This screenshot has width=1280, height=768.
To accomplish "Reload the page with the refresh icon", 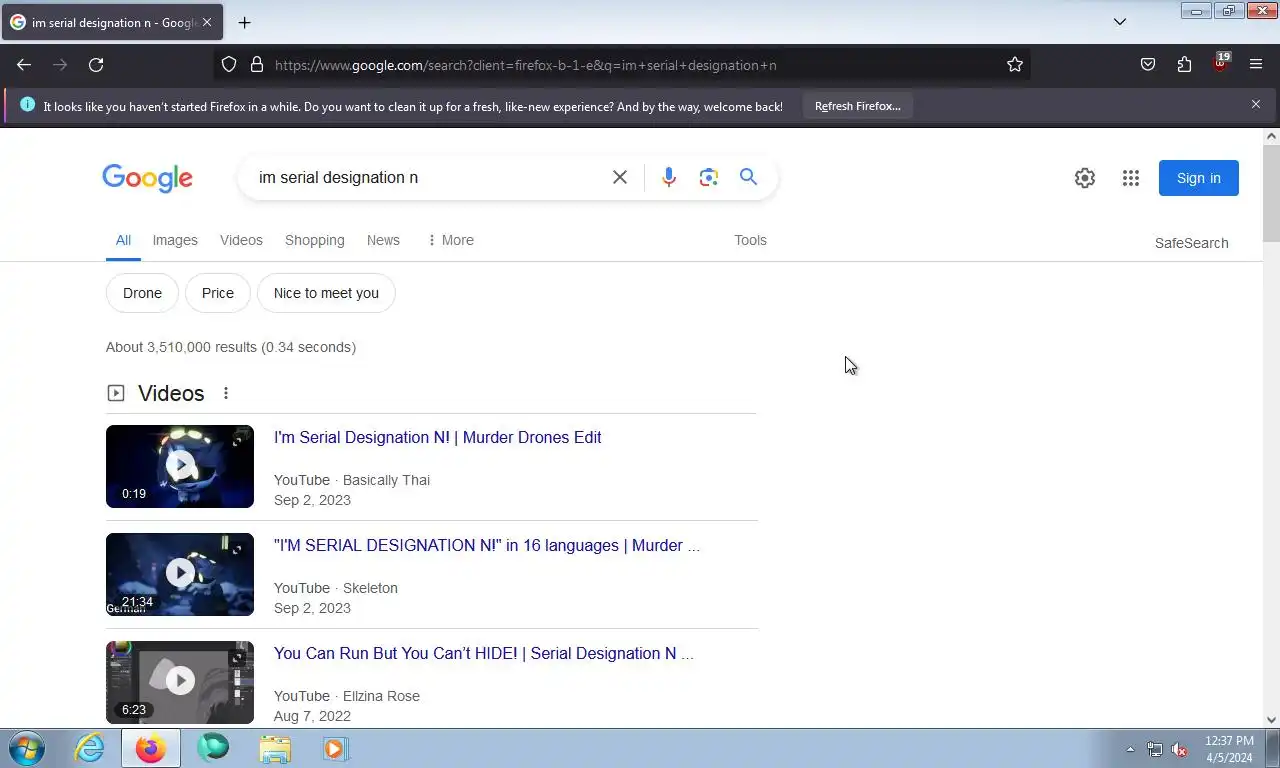I will click(x=96, y=65).
